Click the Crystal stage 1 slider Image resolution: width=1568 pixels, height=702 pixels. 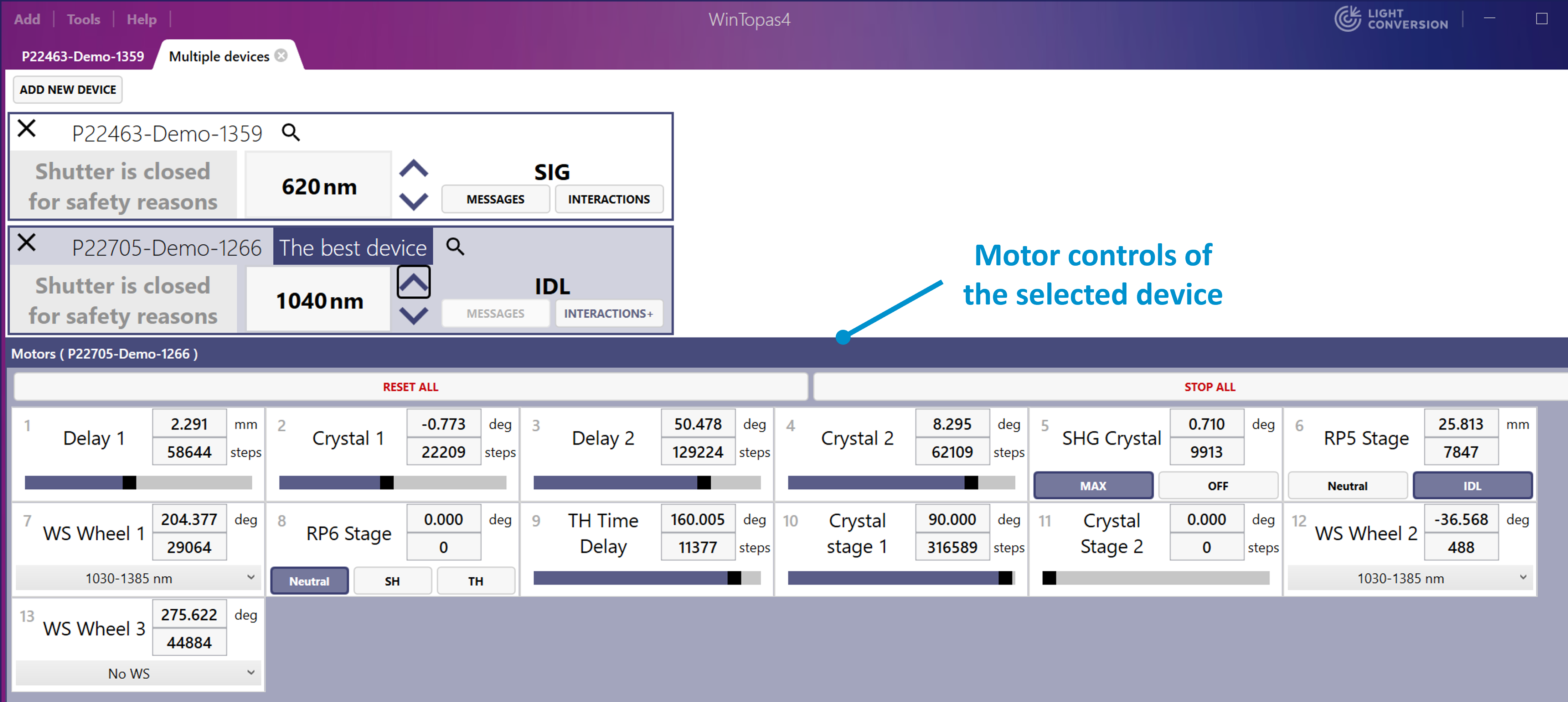[x=902, y=578]
